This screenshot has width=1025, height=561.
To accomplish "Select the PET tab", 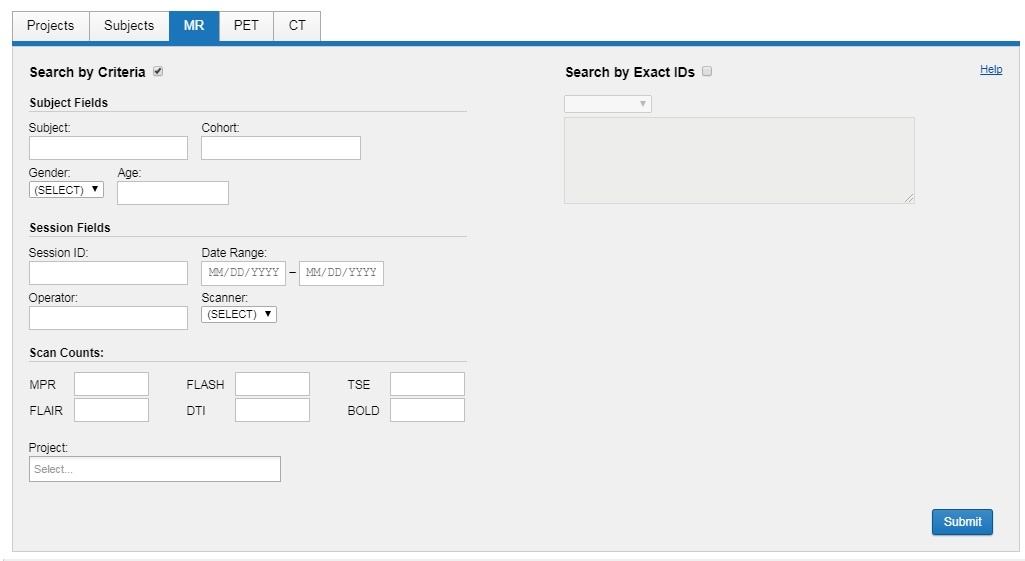I will coord(246,26).
